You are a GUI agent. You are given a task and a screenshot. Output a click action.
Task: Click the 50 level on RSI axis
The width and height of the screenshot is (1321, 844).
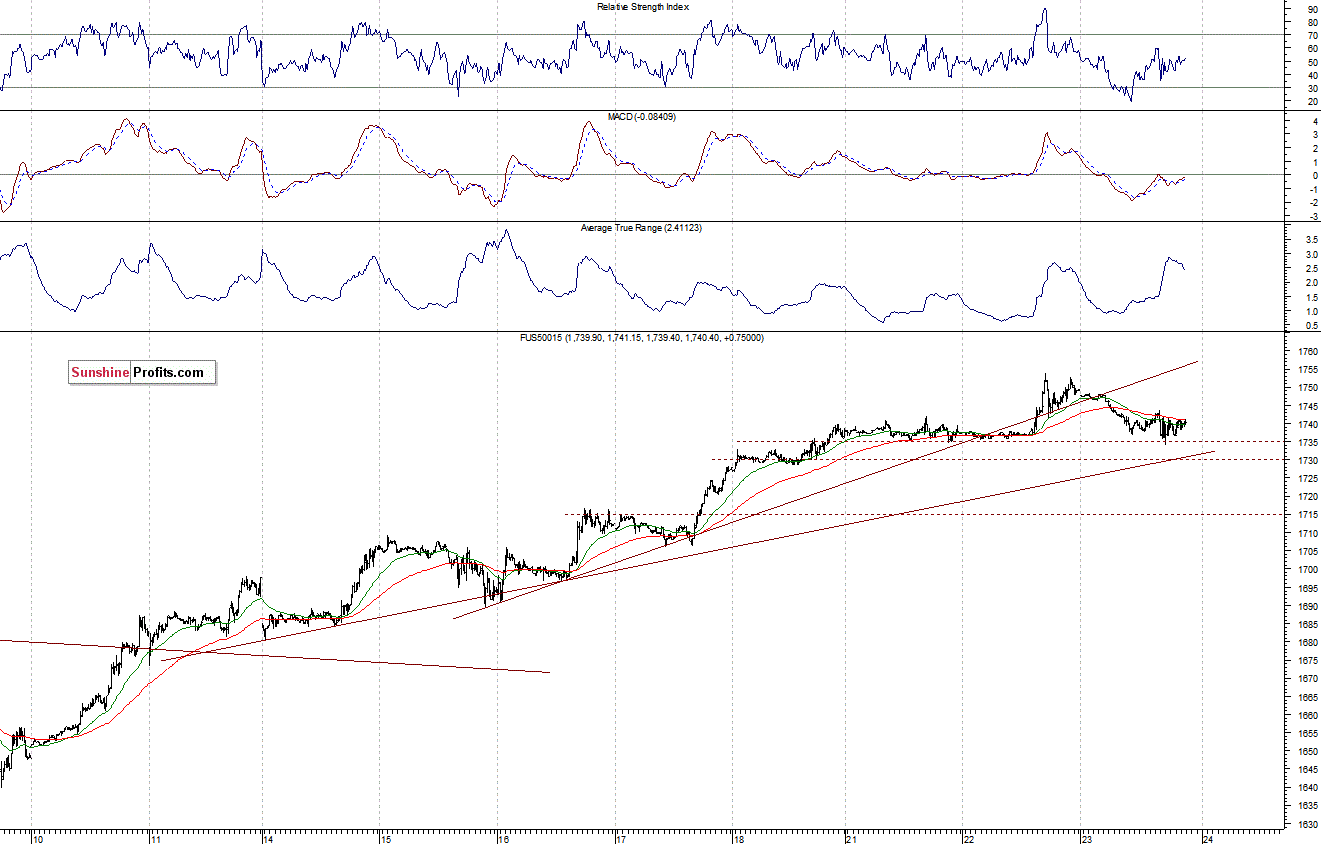coord(1312,62)
